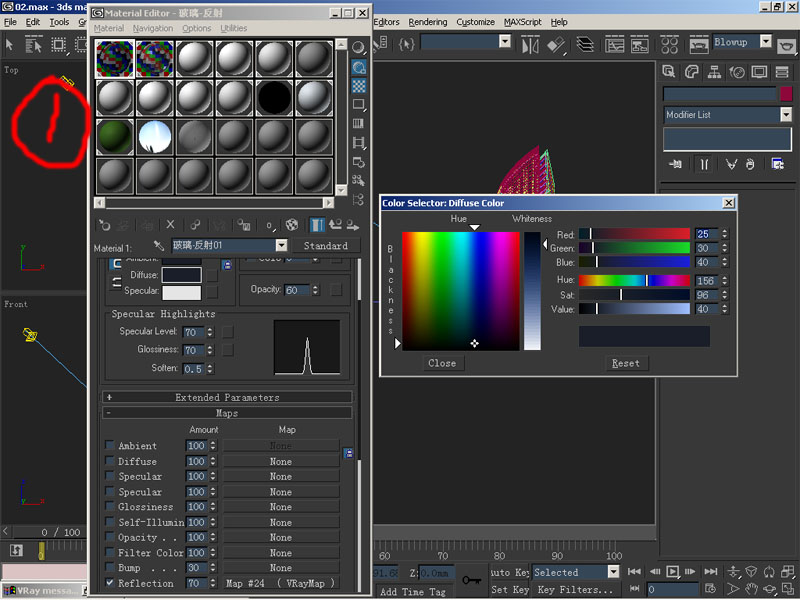Click the Show Map in Viewport cube icon
The width and height of the screenshot is (800, 600).
pos(292,225)
